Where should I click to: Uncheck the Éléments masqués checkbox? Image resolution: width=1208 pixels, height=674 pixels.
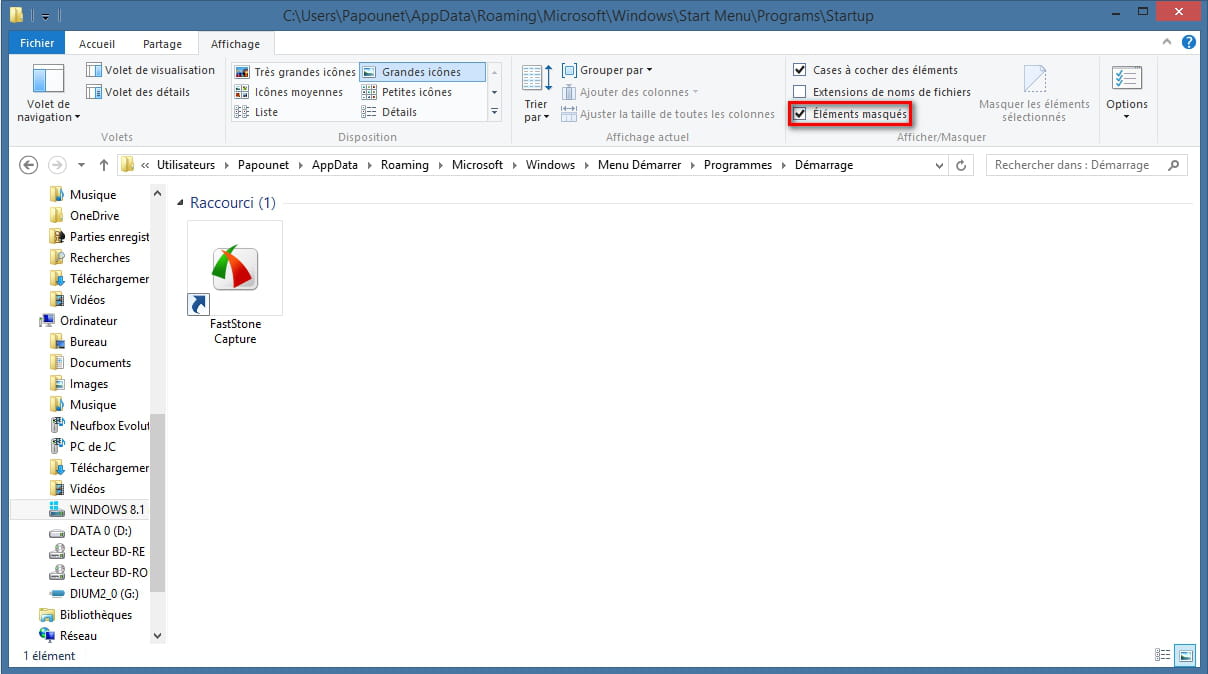pos(800,114)
